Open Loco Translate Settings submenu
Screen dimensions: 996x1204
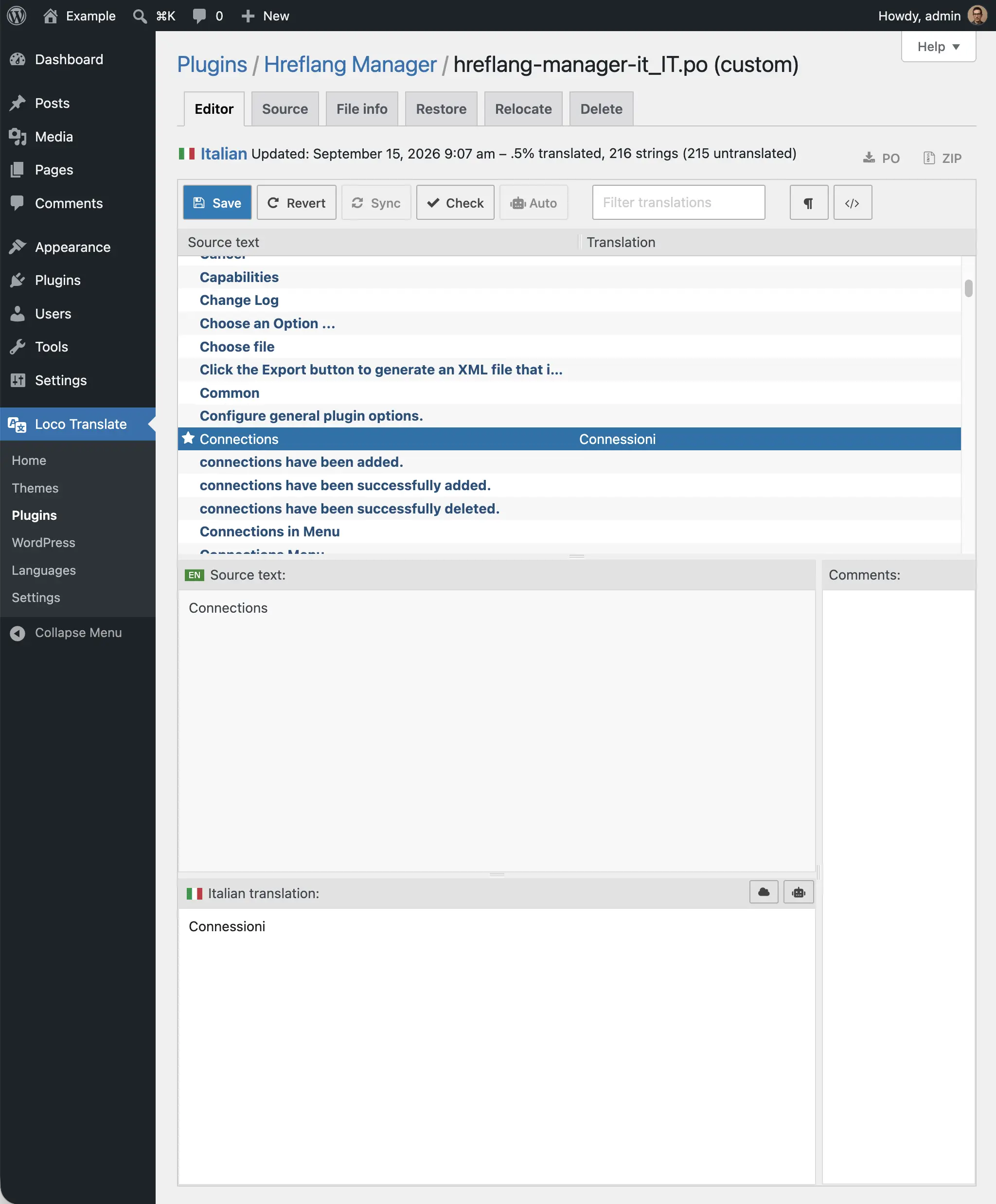(36, 598)
